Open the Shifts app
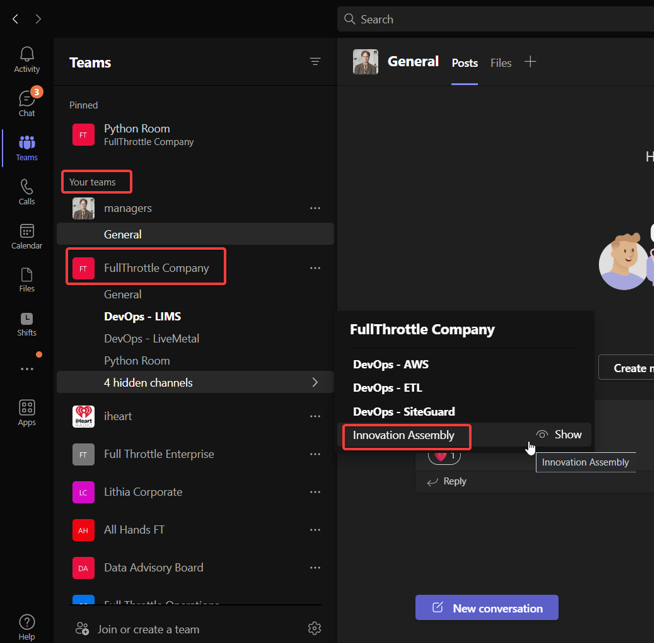Screen dimensions: 654x643 click(x=27, y=324)
